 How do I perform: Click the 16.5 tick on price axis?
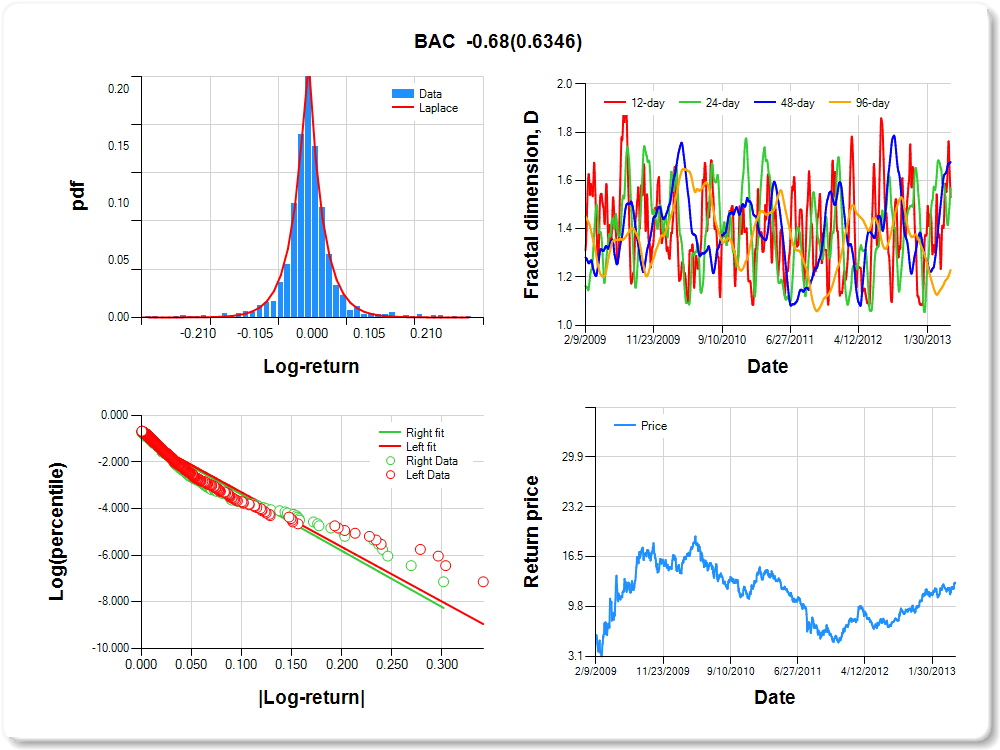tap(573, 556)
